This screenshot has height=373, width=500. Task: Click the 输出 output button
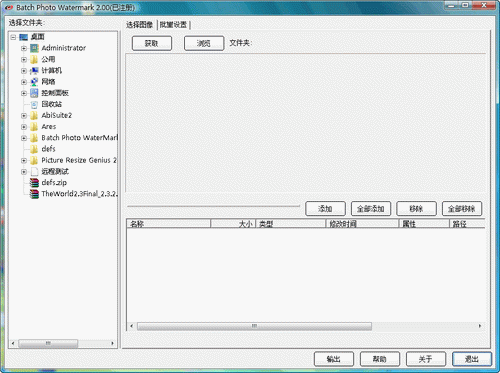pos(334,359)
